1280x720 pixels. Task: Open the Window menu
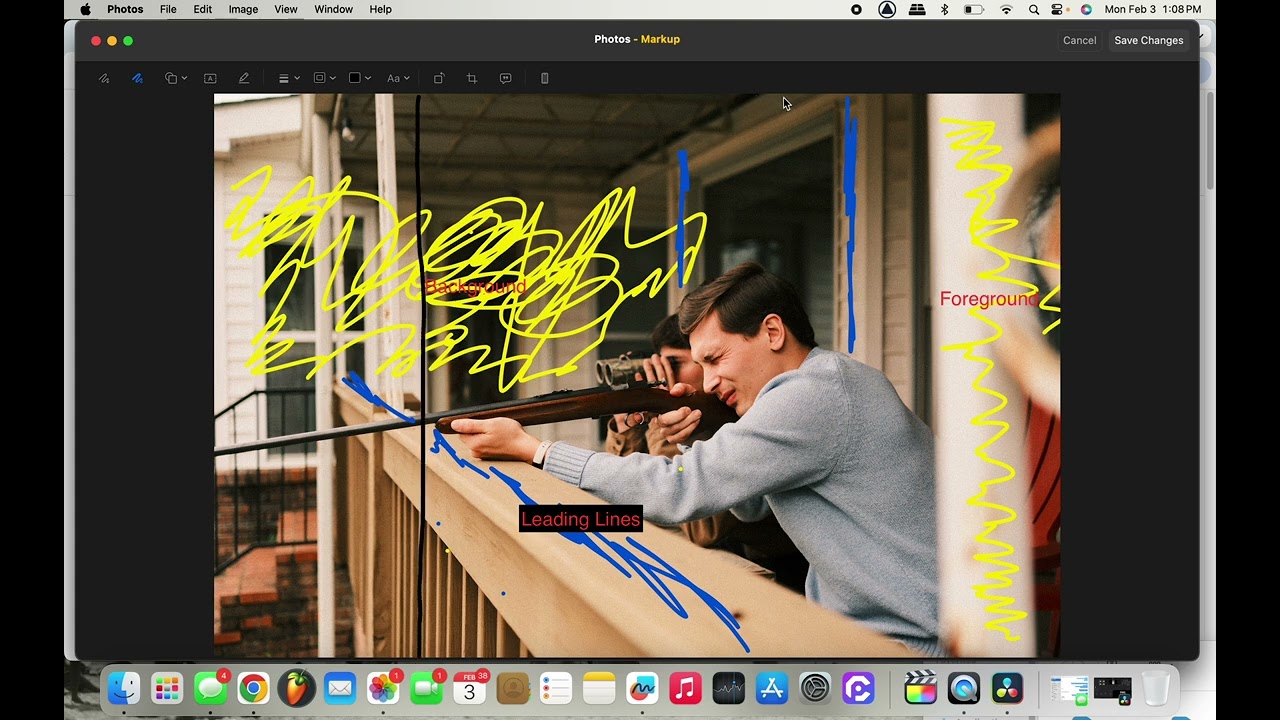333,9
